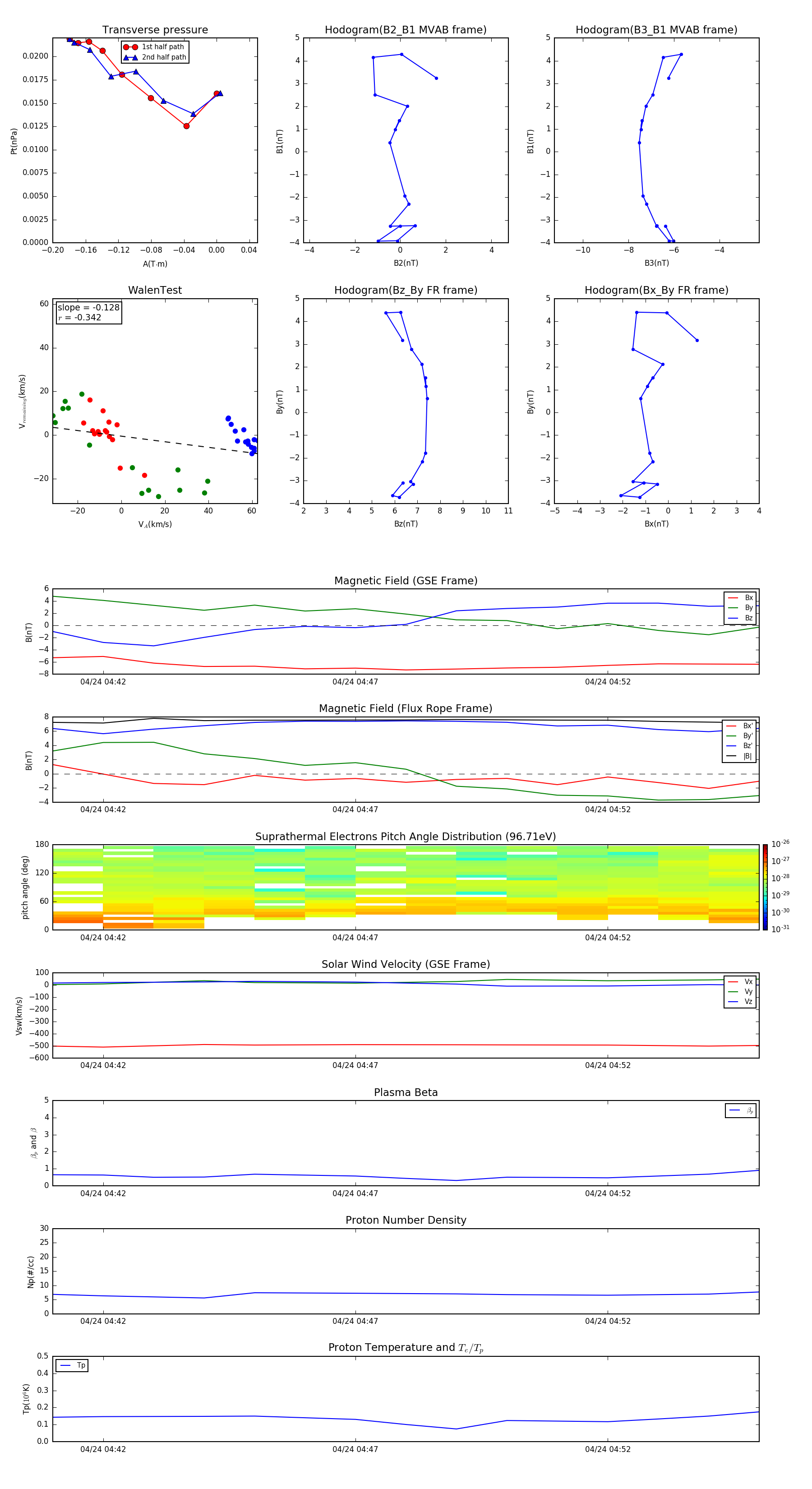Click the '10^-31' colorbar label
This screenshot has height=1489, width=812.
coord(780,929)
